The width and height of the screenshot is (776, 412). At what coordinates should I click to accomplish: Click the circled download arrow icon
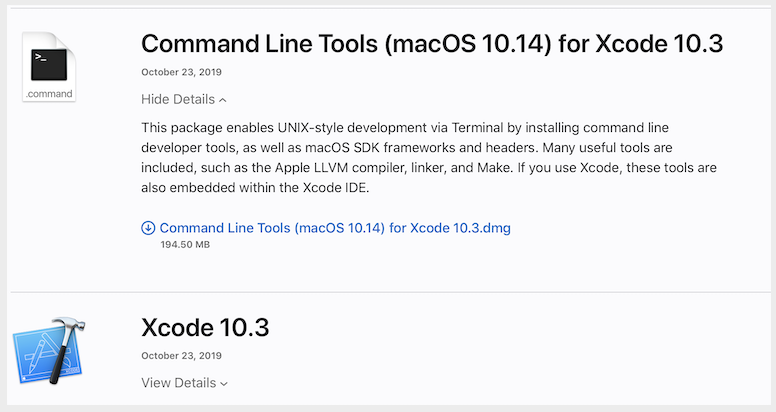click(x=148, y=228)
